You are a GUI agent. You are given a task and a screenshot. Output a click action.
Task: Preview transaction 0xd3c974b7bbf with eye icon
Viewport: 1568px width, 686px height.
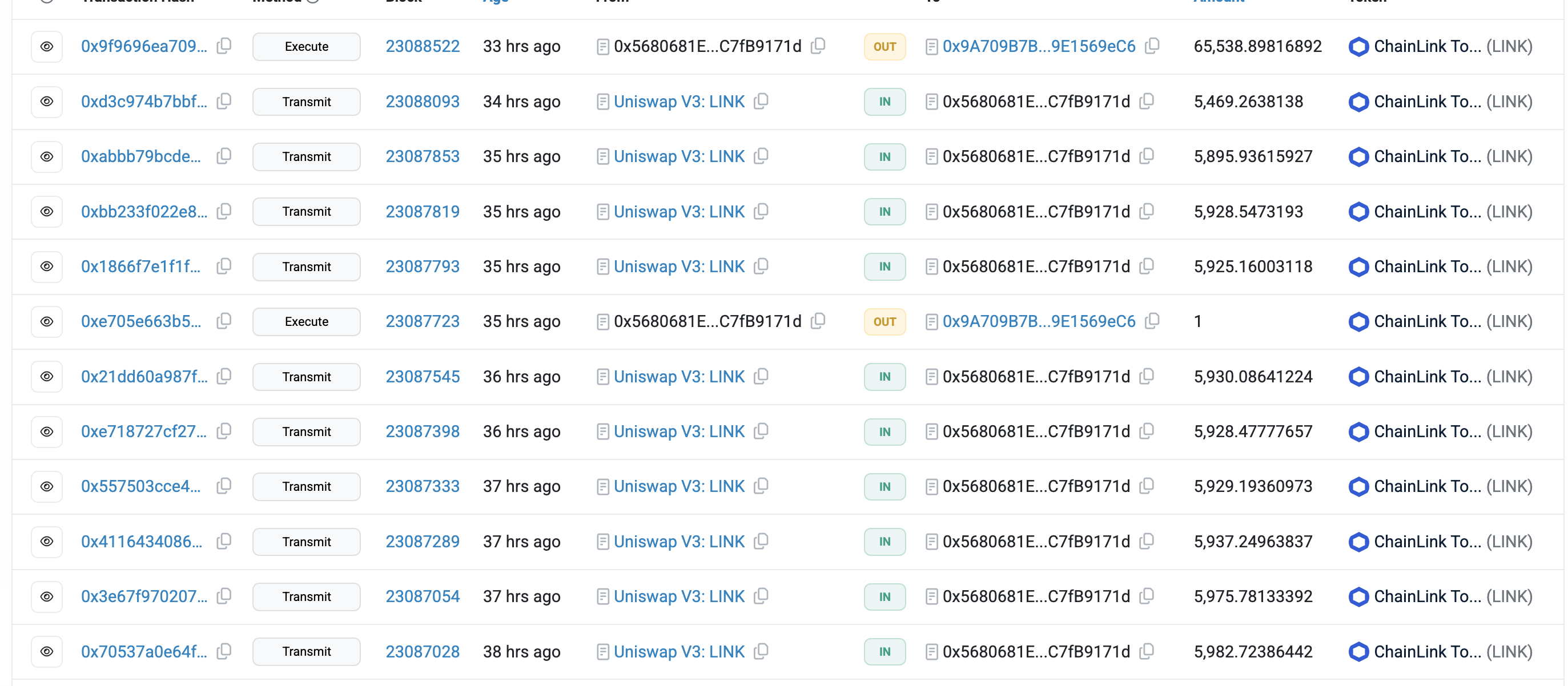(47, 102)
